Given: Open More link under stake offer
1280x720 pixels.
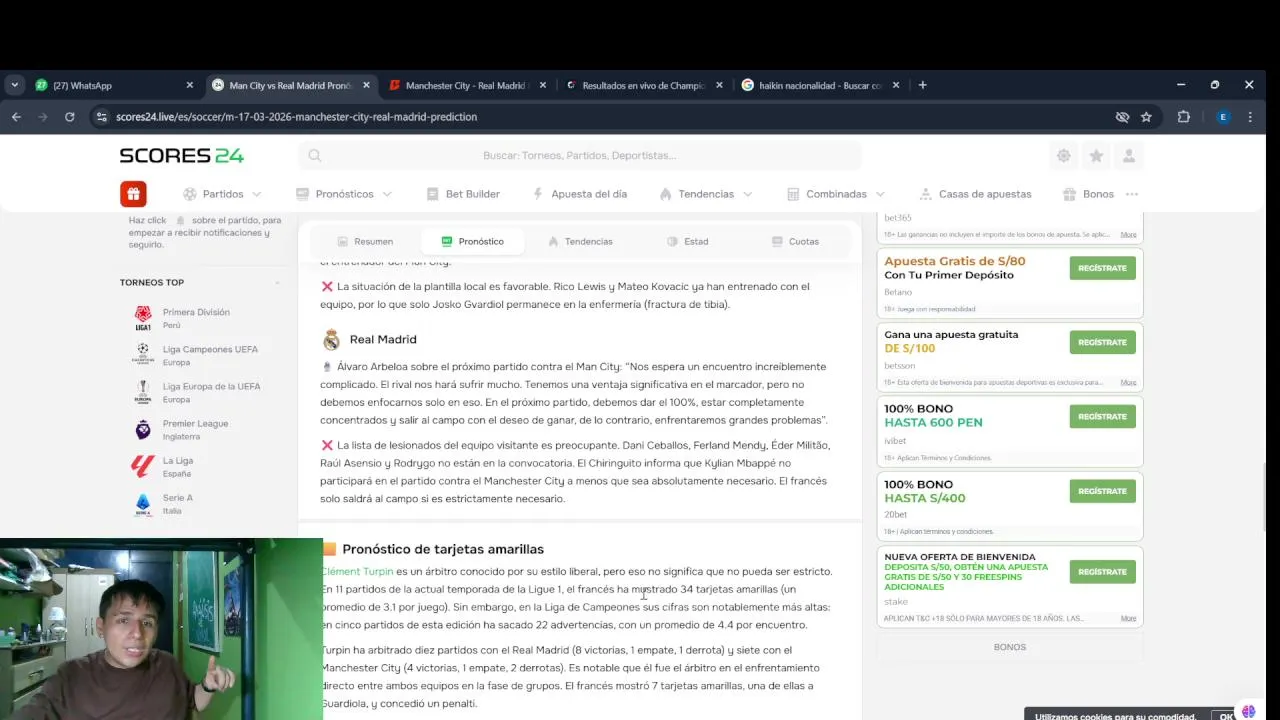Looking at the screenshot, I should pyautogui.click(x=1128, y=618).
